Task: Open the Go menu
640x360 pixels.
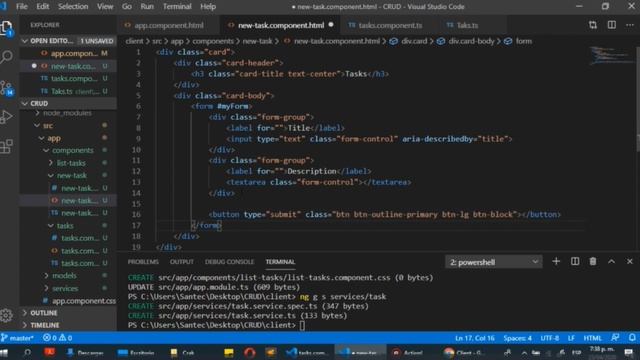Action: pos(127,7)
